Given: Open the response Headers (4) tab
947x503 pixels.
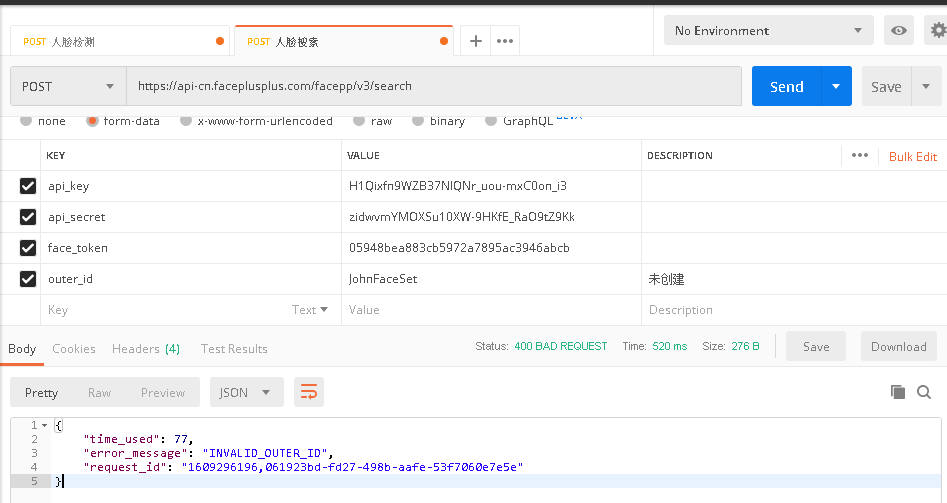Looking at the screenshot, I should [146, 348].
